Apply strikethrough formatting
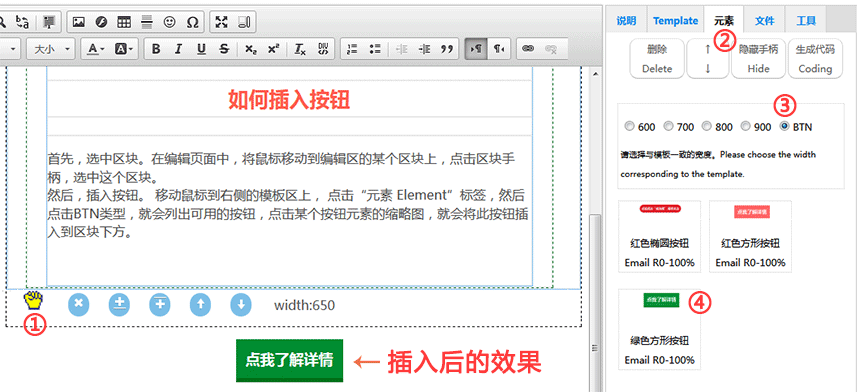This screenshot has width=860, height=392. click(224, 49)
